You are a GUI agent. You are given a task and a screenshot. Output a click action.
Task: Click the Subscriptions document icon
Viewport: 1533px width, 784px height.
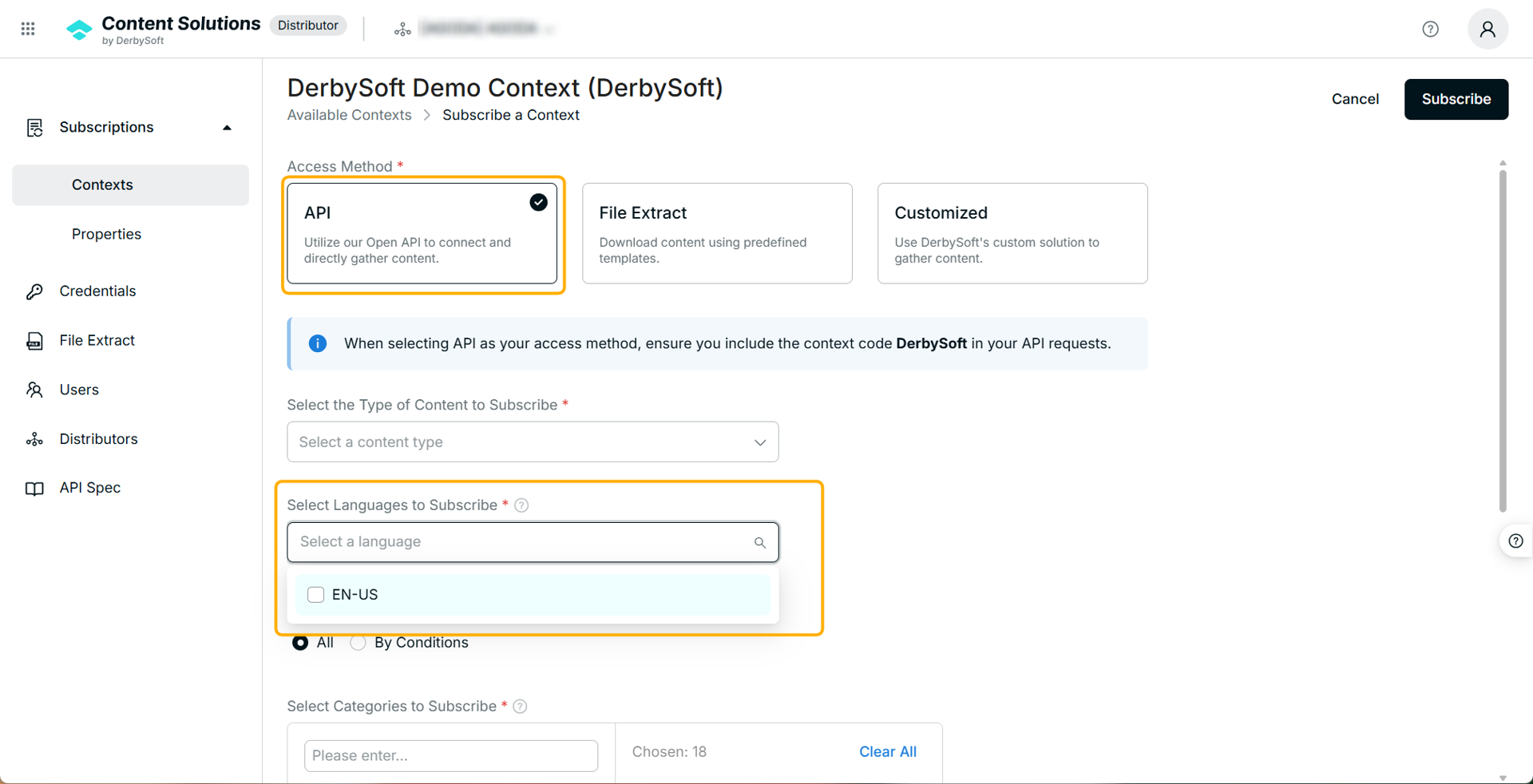(34, 128)
